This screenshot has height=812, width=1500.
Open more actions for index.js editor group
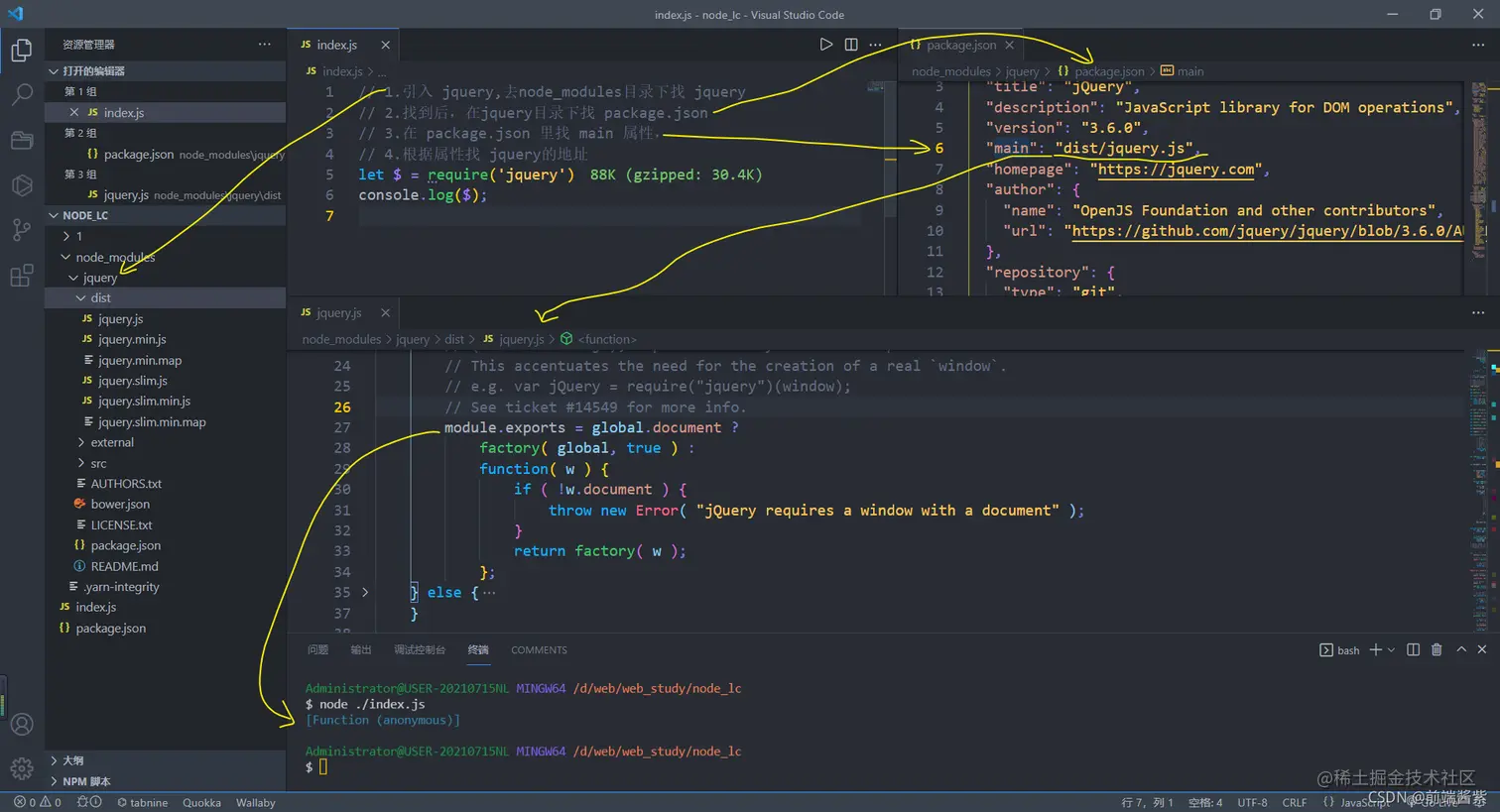[875, 45]
